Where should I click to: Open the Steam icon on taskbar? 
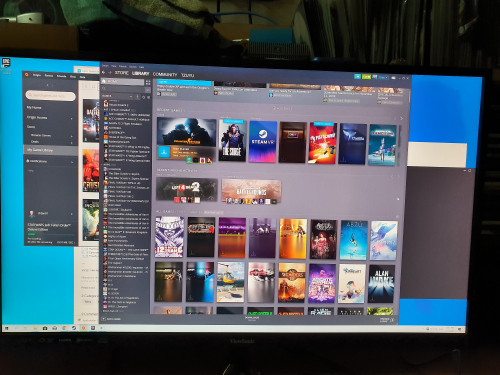coord(74,328)
